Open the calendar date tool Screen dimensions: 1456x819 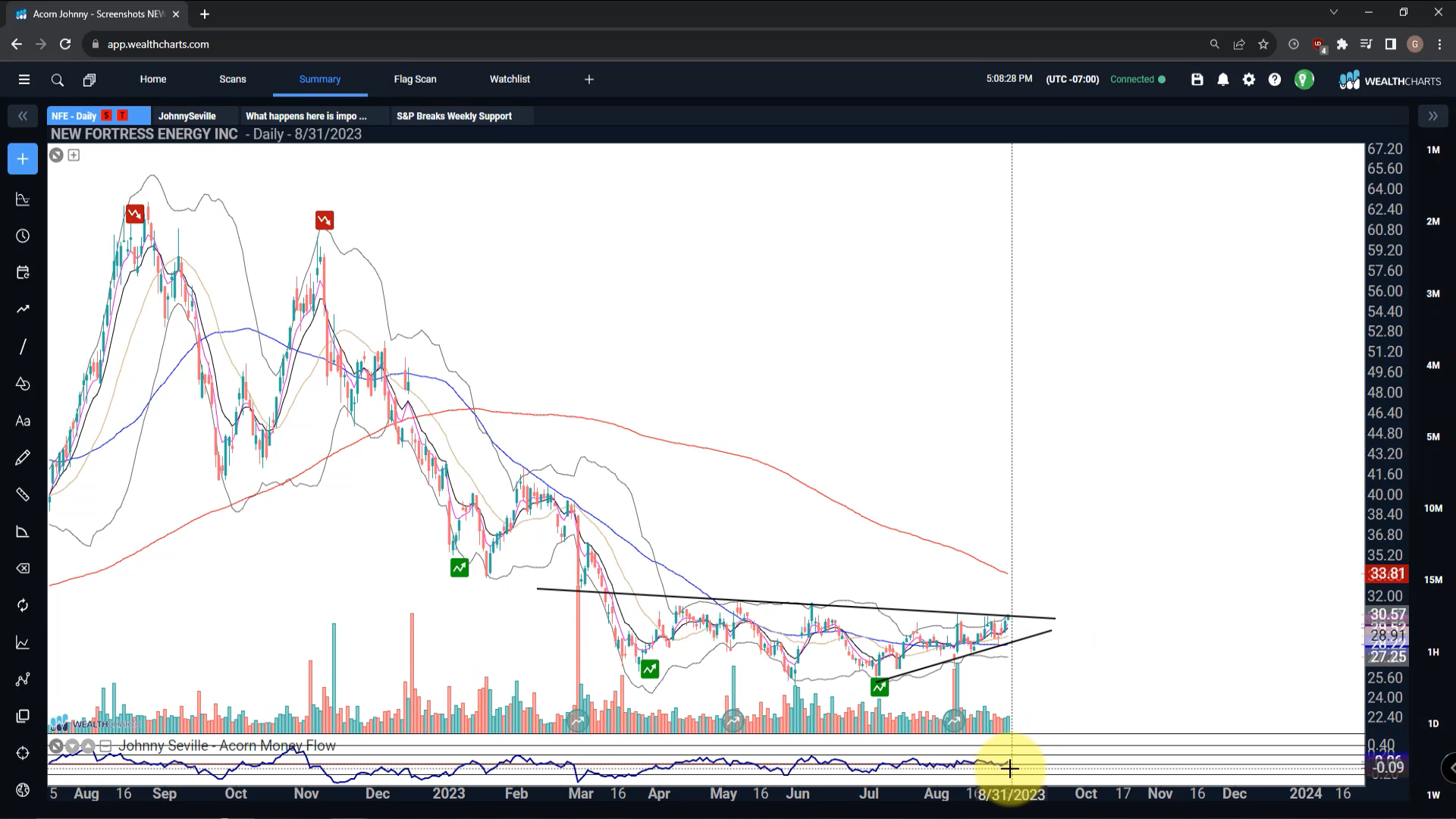[23, 273]
